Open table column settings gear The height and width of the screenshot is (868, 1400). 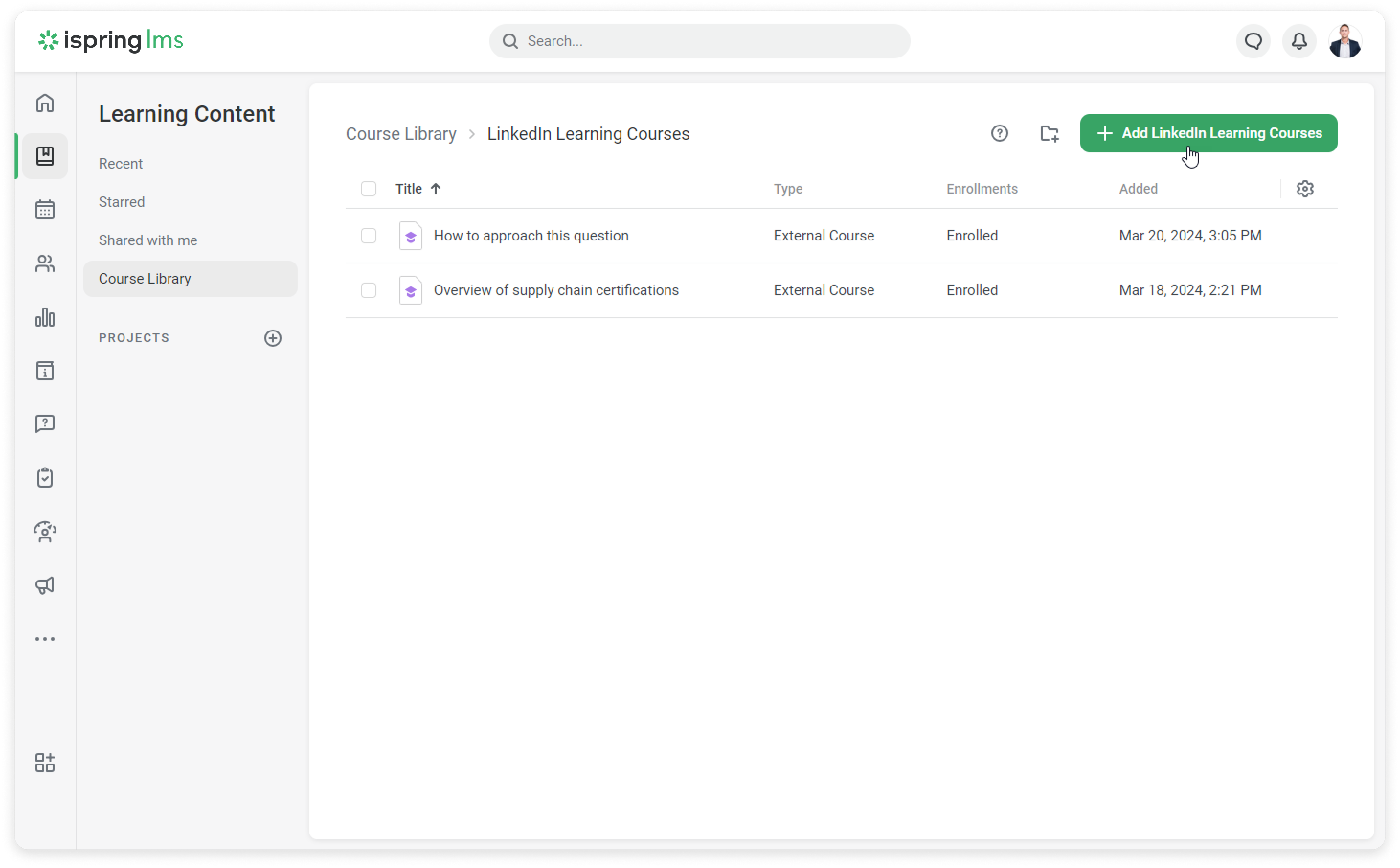1305,189
